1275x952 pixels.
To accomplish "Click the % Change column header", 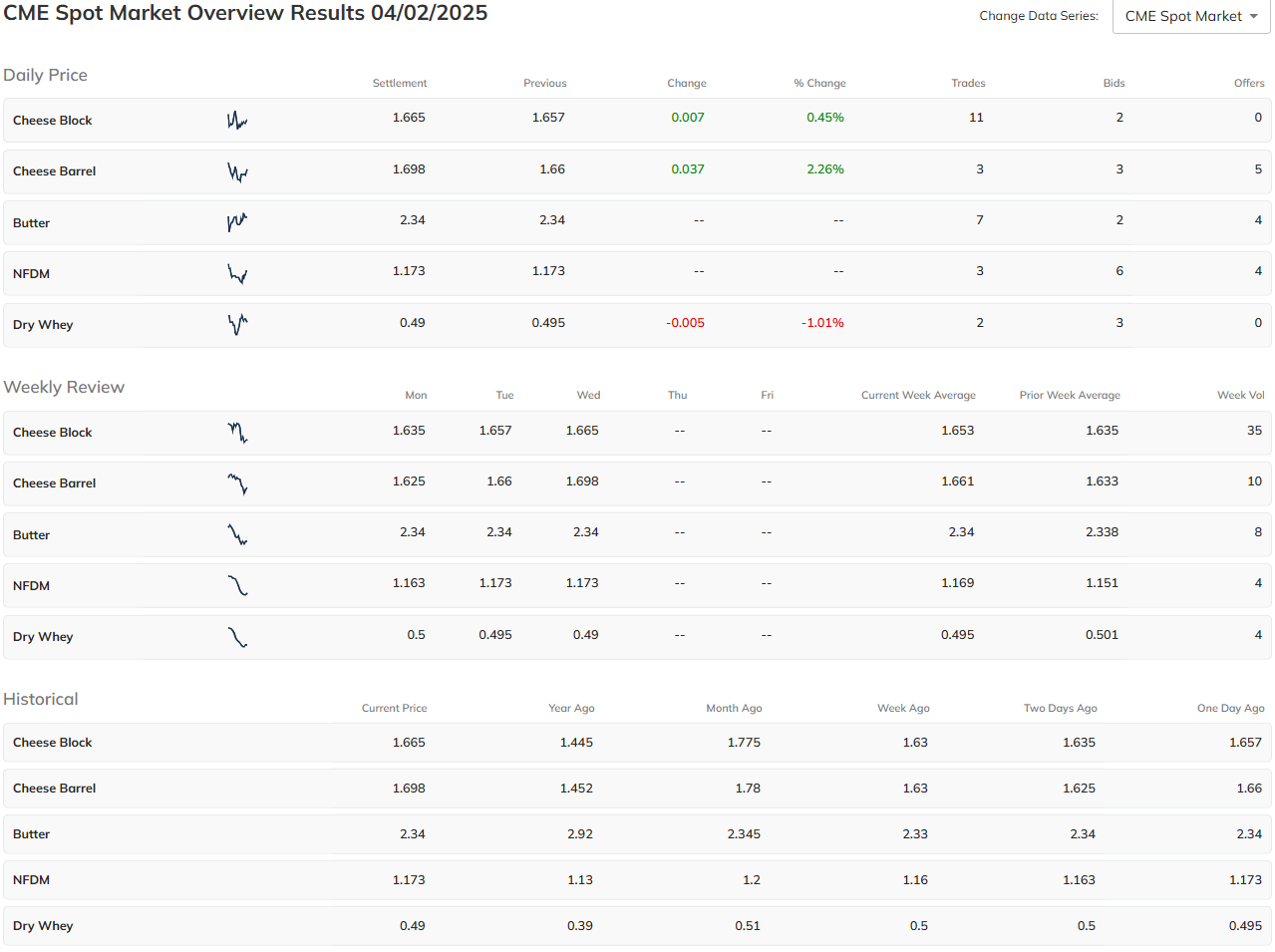I will (x=819, y=83).
